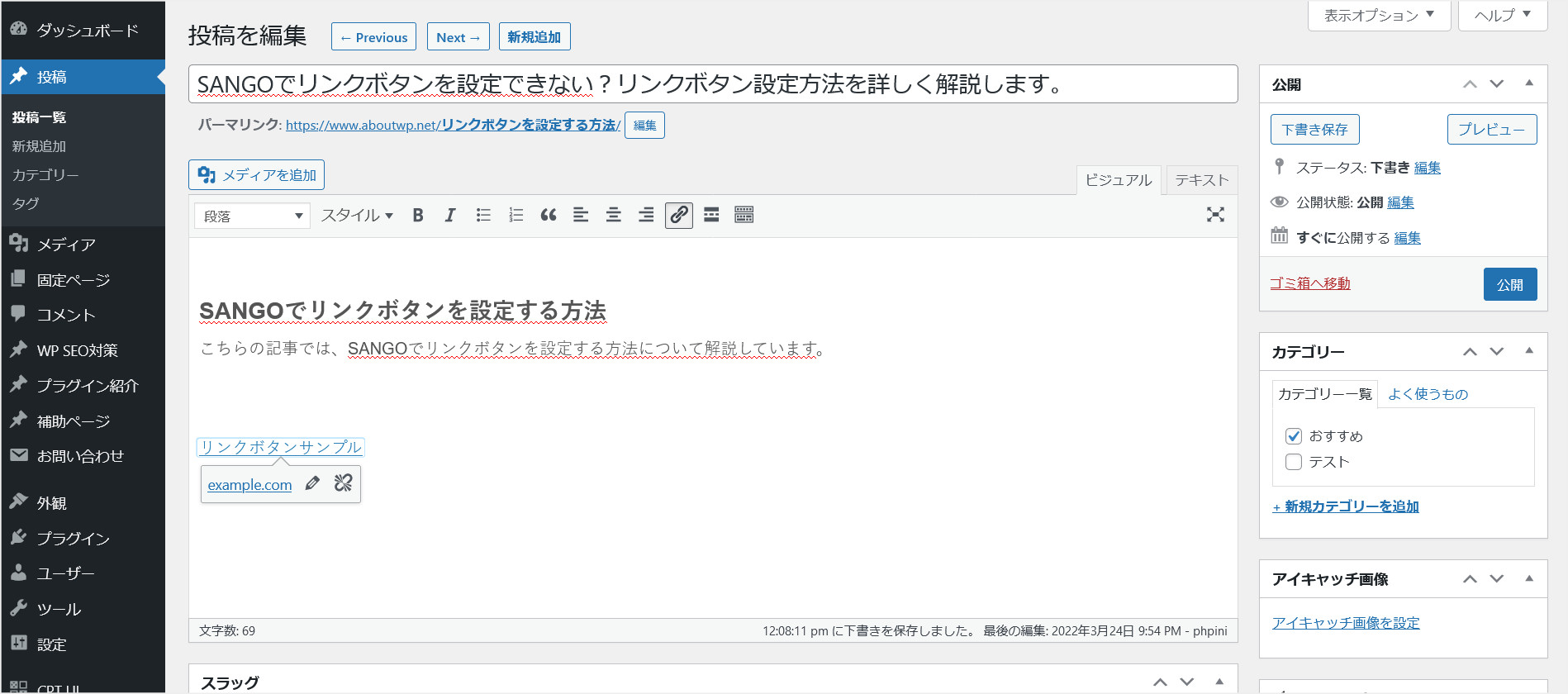This screenshot has width=1568, height=694.
Task: Open the スタイル style dropdown
Action: tap(357, 216)
